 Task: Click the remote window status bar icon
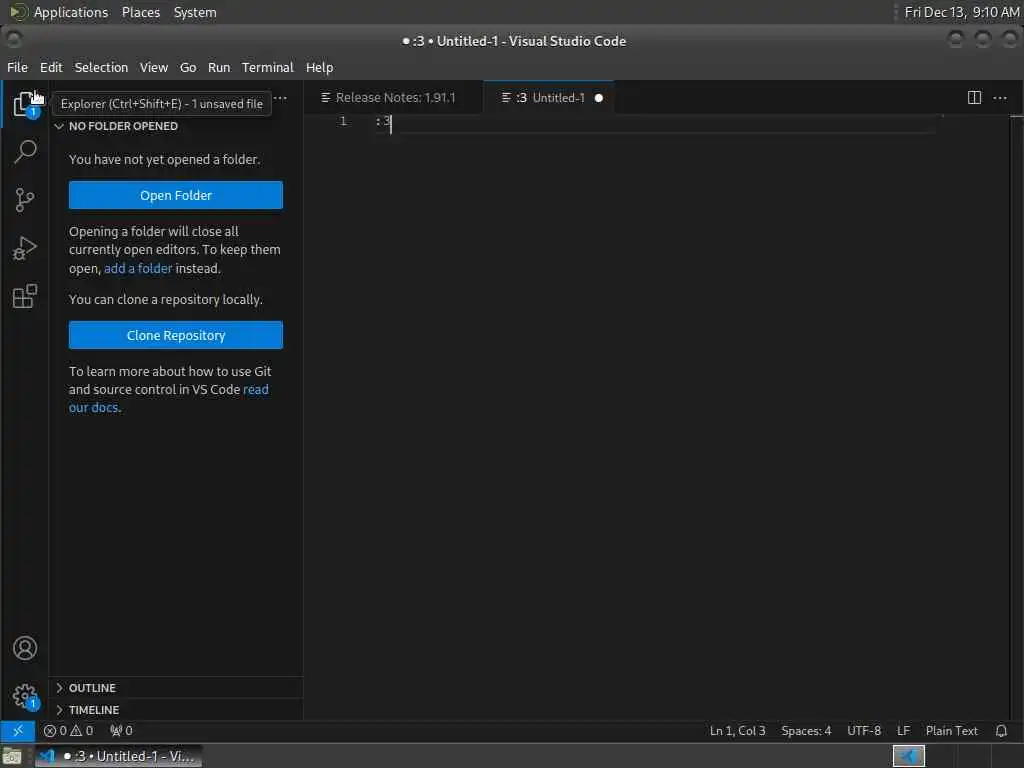tap(18, 731)
